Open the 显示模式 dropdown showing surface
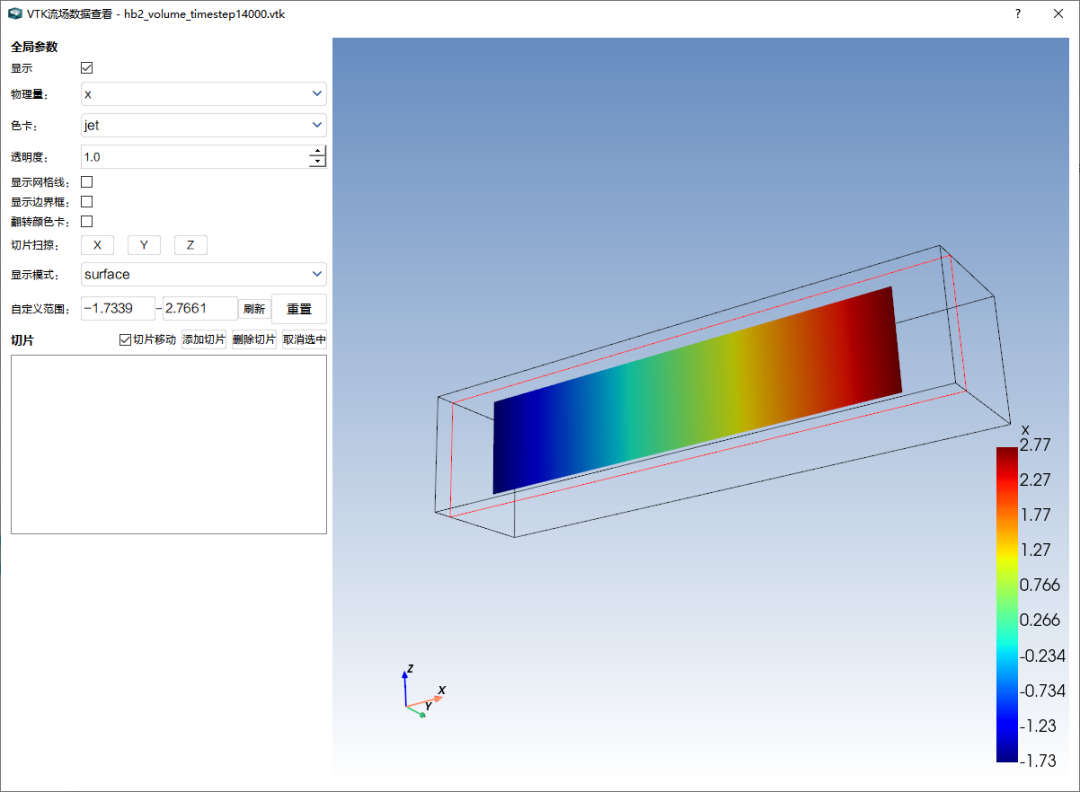 tap(204, 274)
